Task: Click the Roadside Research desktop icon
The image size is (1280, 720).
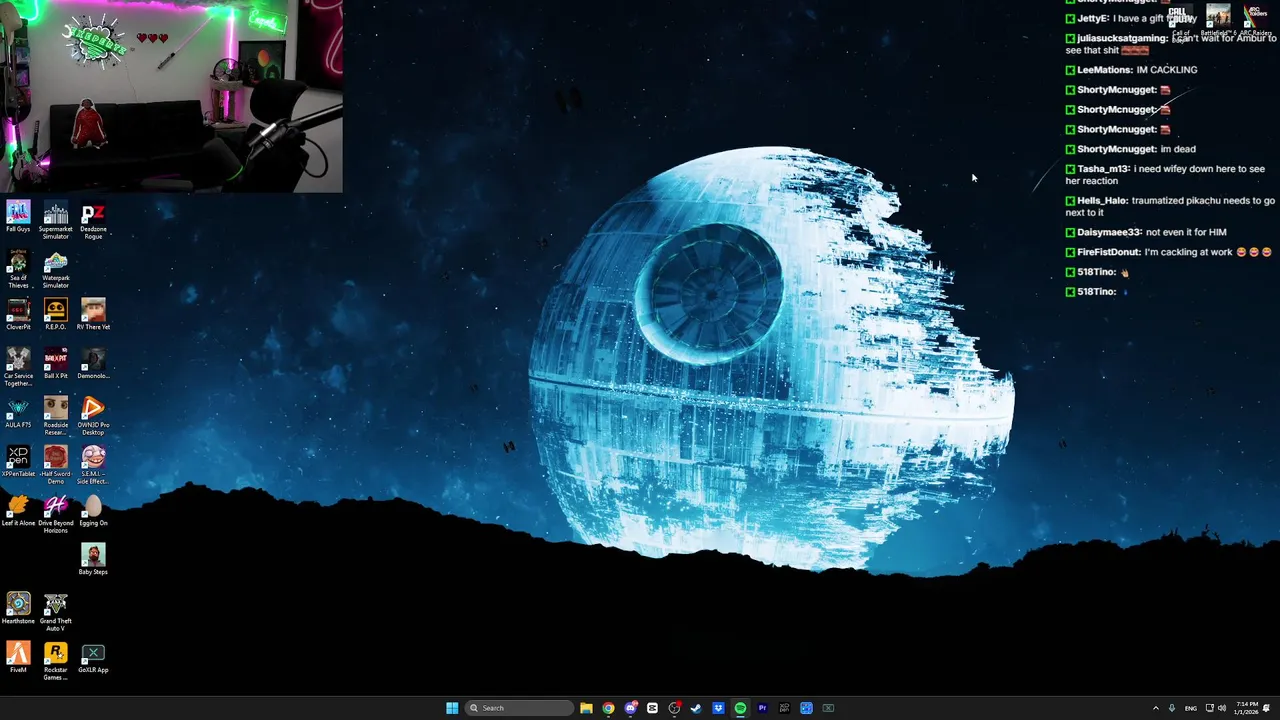Action: coord(56,417)
